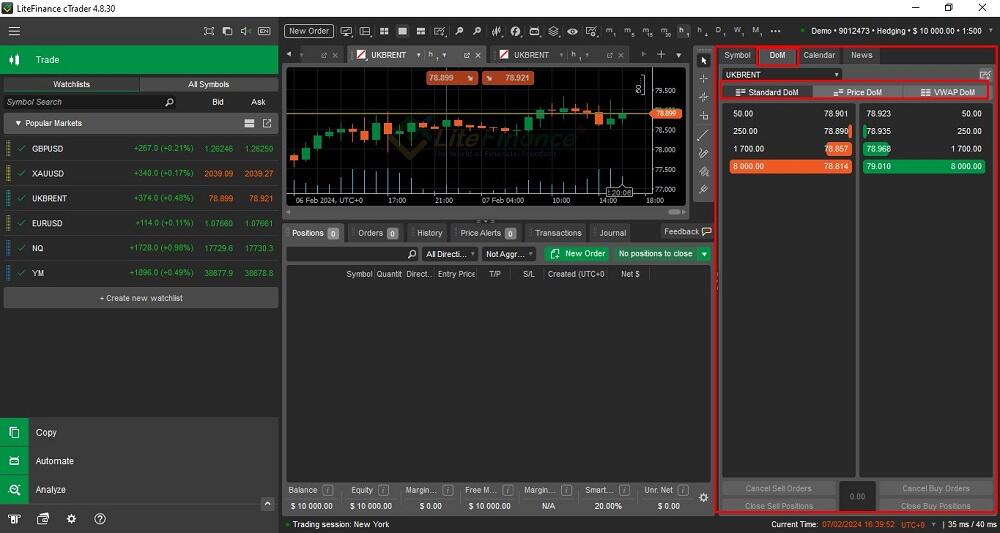Screen dimensions: 1000x533
Task: Select the EURUSD watchlist row
Action: coord(141,223)
